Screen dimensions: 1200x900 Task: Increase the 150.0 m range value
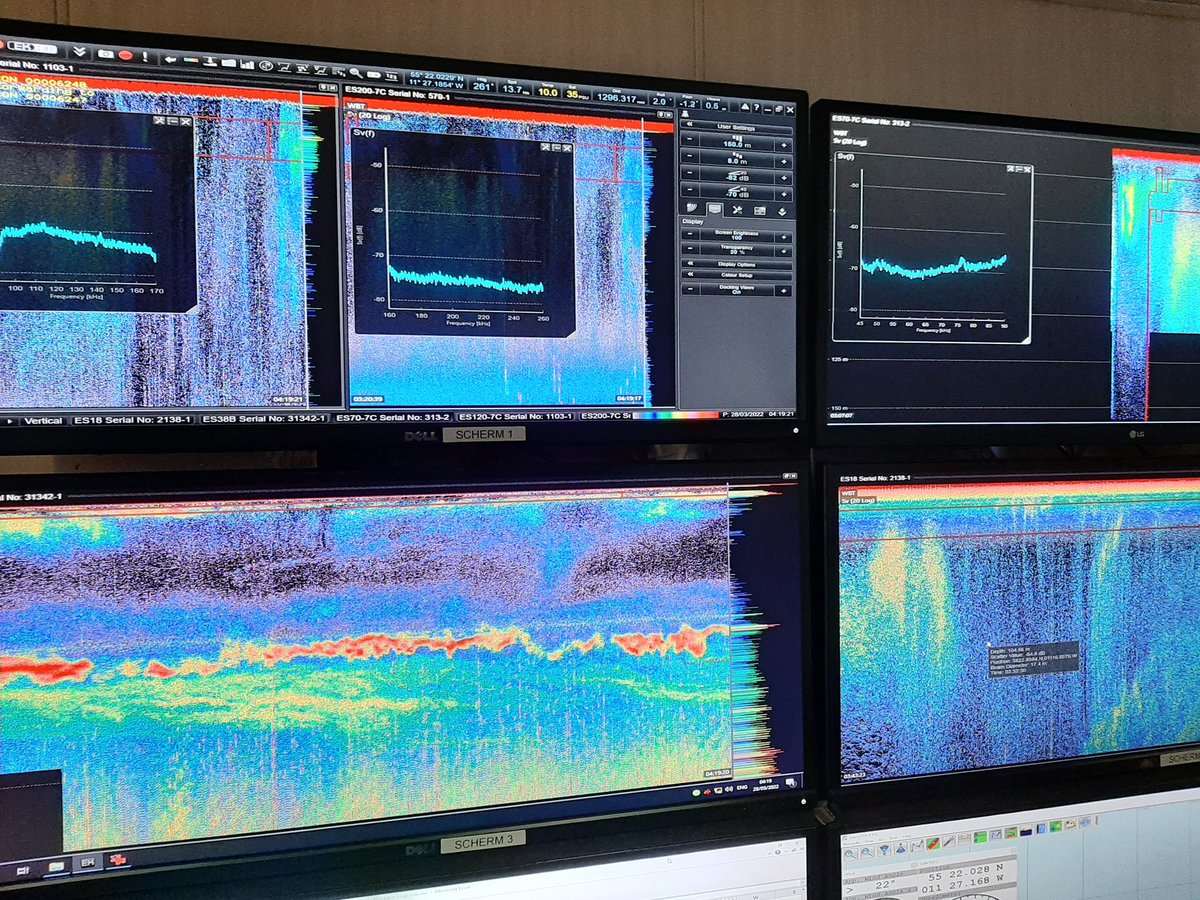pos(784,145)
